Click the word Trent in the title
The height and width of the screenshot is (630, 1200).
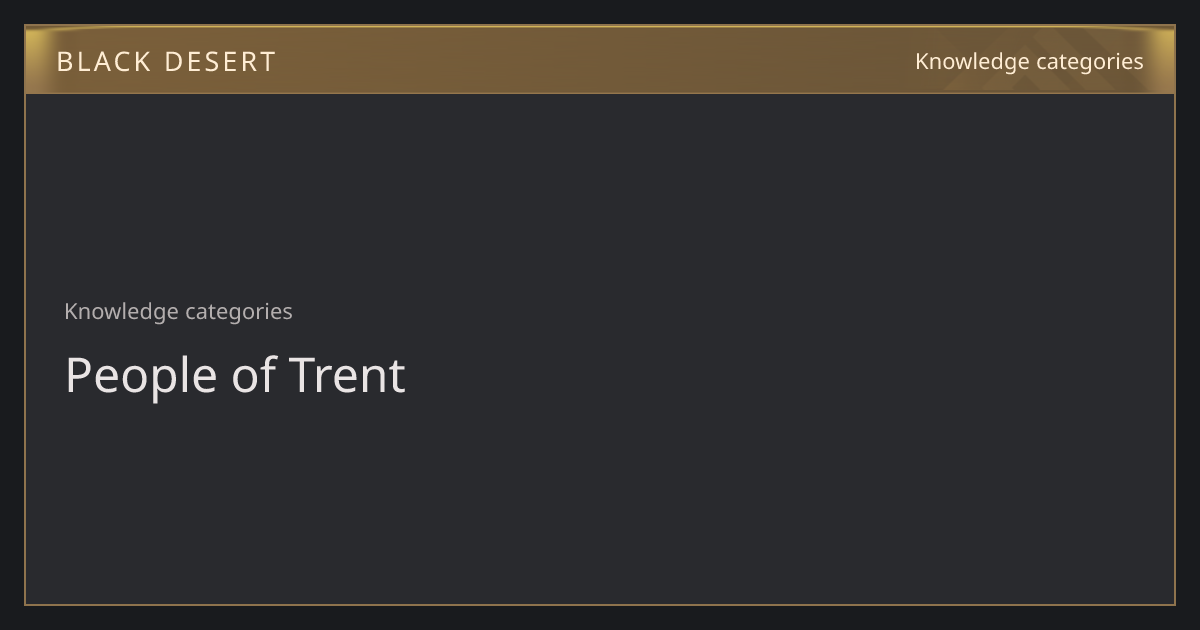[x=347, y=376]
